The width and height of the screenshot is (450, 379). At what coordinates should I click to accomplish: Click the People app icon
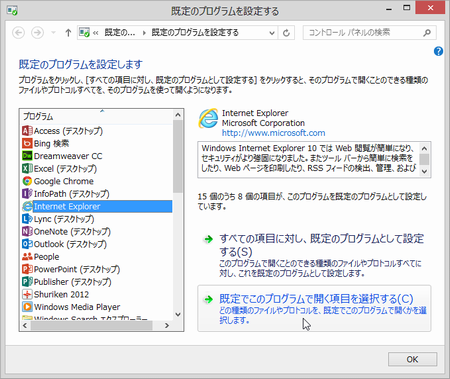[27, 257]
